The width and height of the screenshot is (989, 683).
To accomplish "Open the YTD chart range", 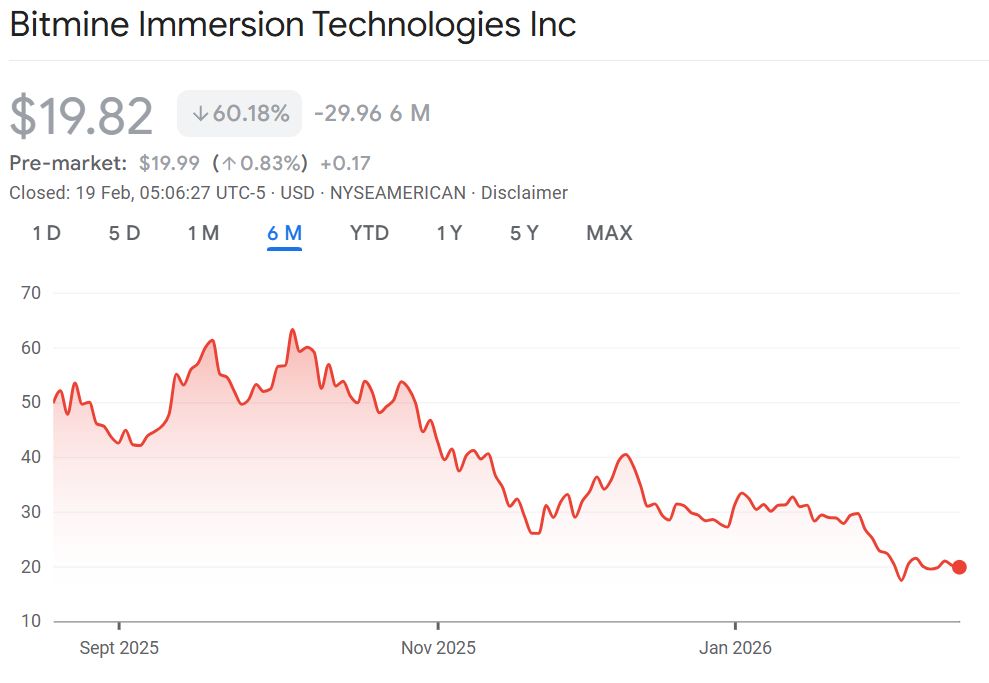I will point(369,233).
